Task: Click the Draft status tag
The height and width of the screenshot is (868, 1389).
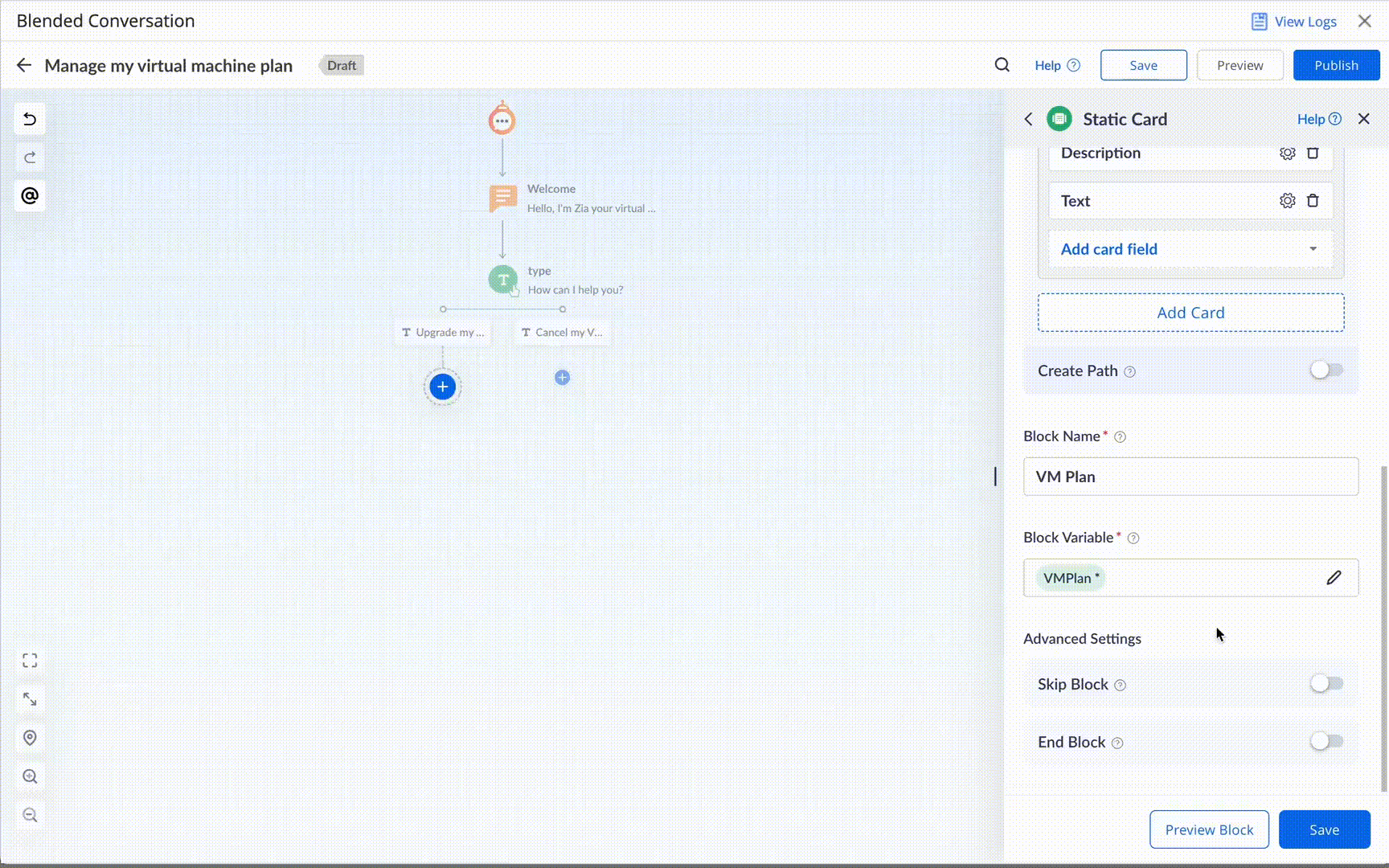Action: [342, 65]
